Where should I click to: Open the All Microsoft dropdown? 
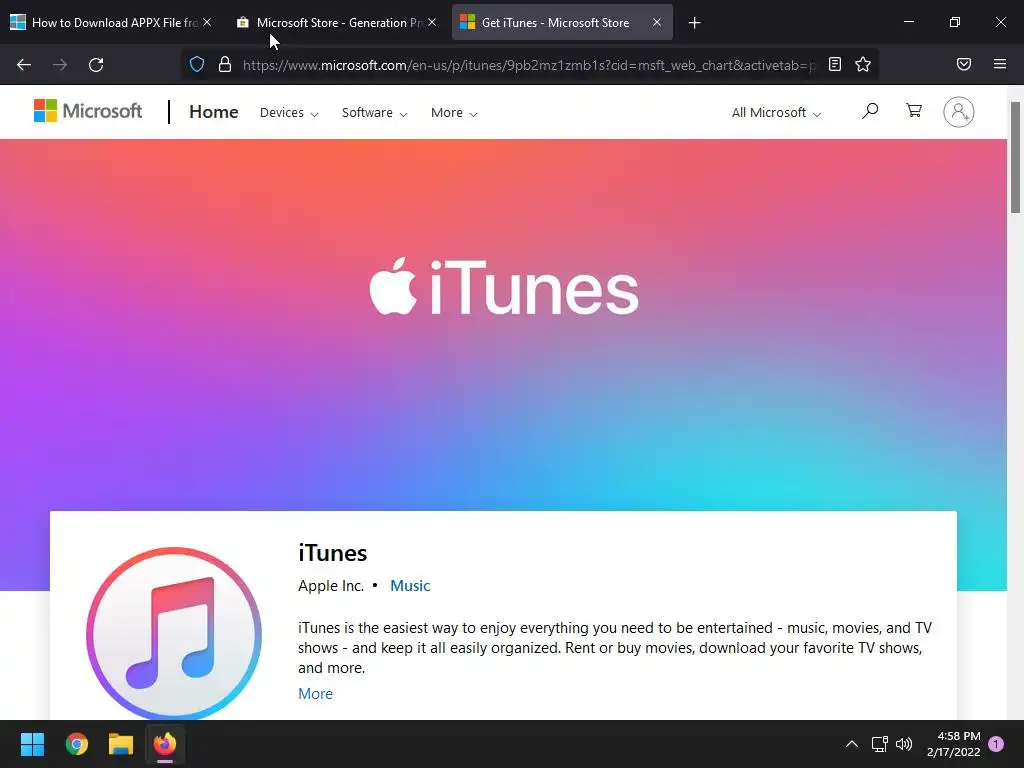pyautogui.click(x=776, y=112)
